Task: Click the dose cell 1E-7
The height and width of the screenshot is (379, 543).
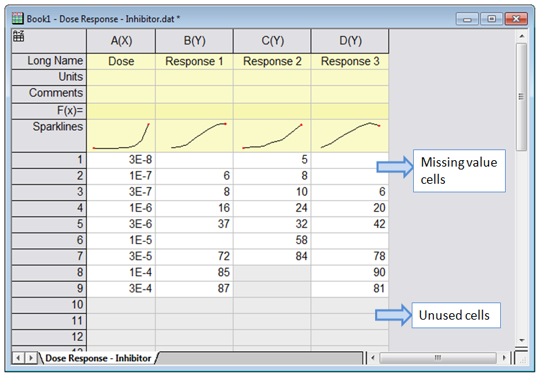Action: [121, 176]
